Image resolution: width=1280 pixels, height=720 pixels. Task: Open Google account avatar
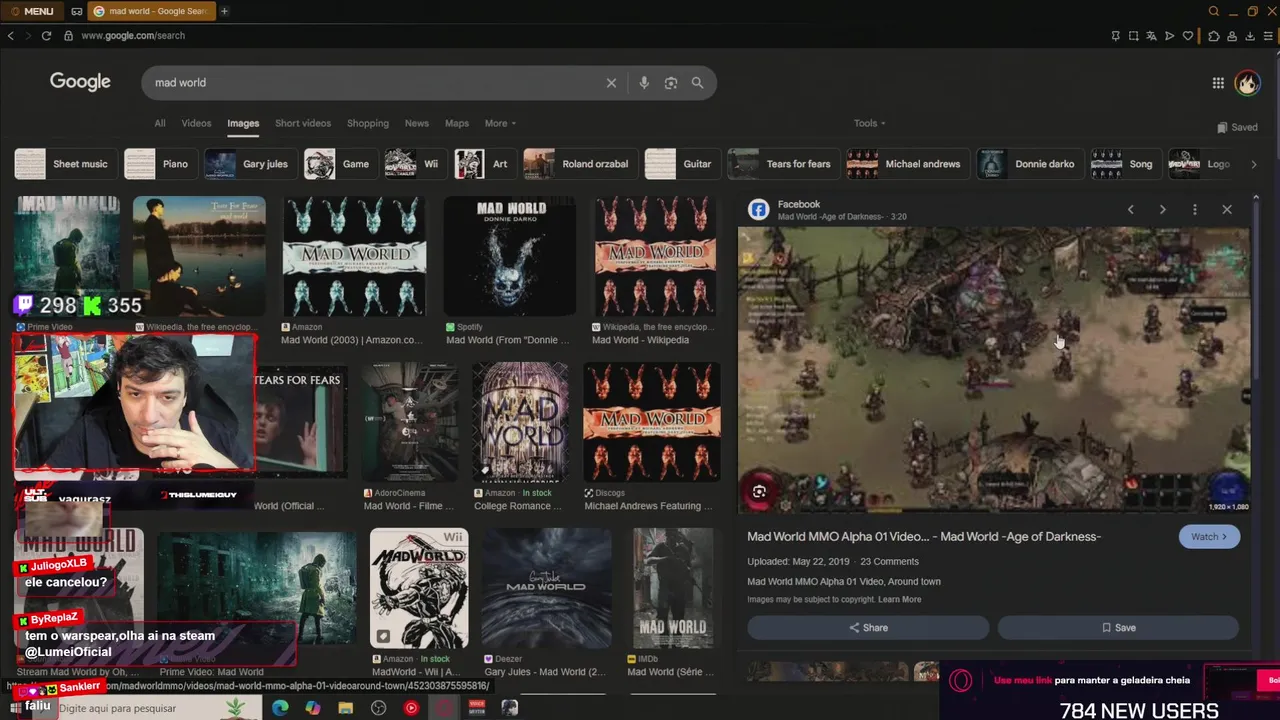tap(1247, 83)
